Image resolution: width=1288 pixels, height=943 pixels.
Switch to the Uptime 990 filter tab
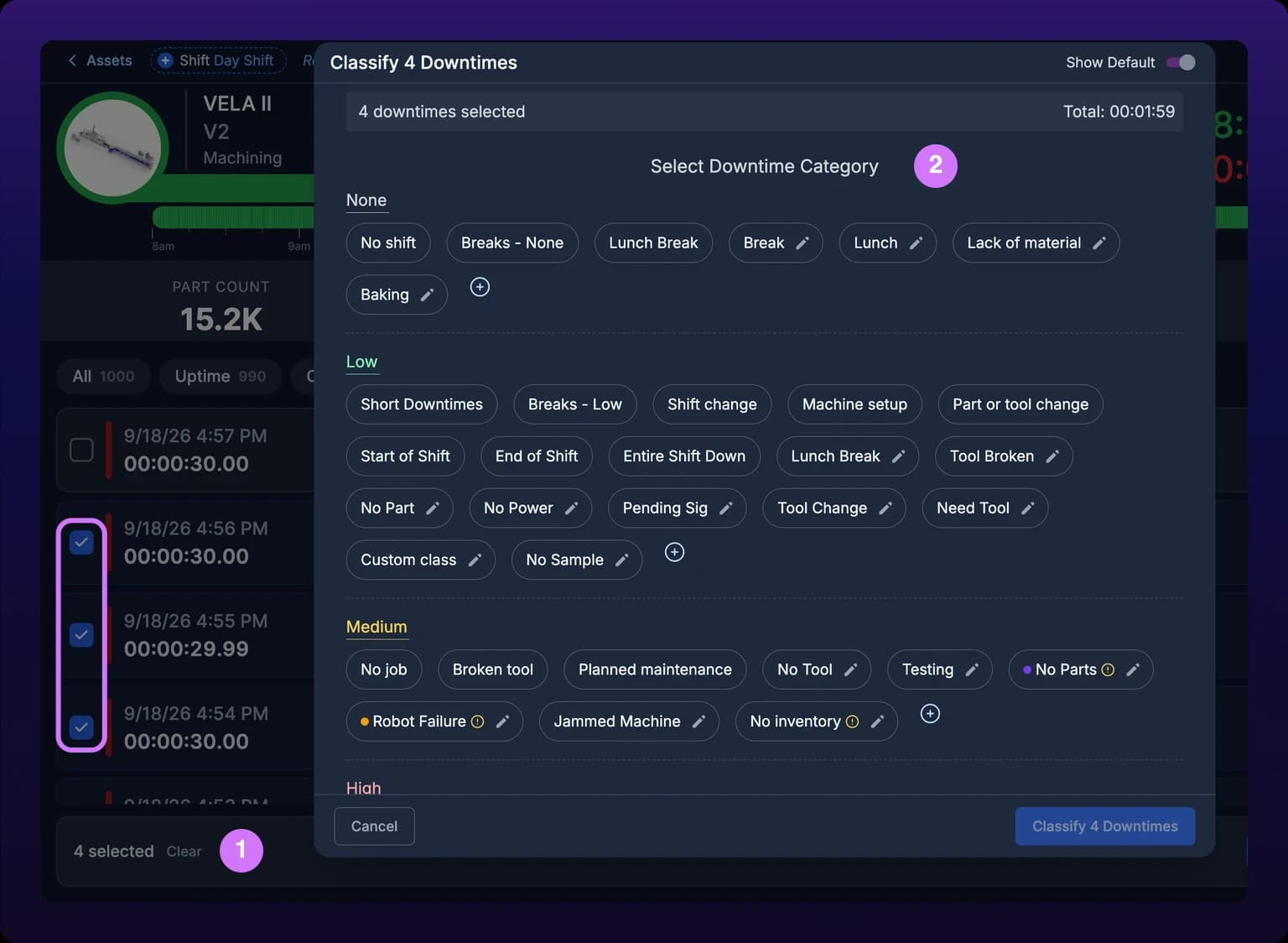pyautogui.click(x=220, y=377)
